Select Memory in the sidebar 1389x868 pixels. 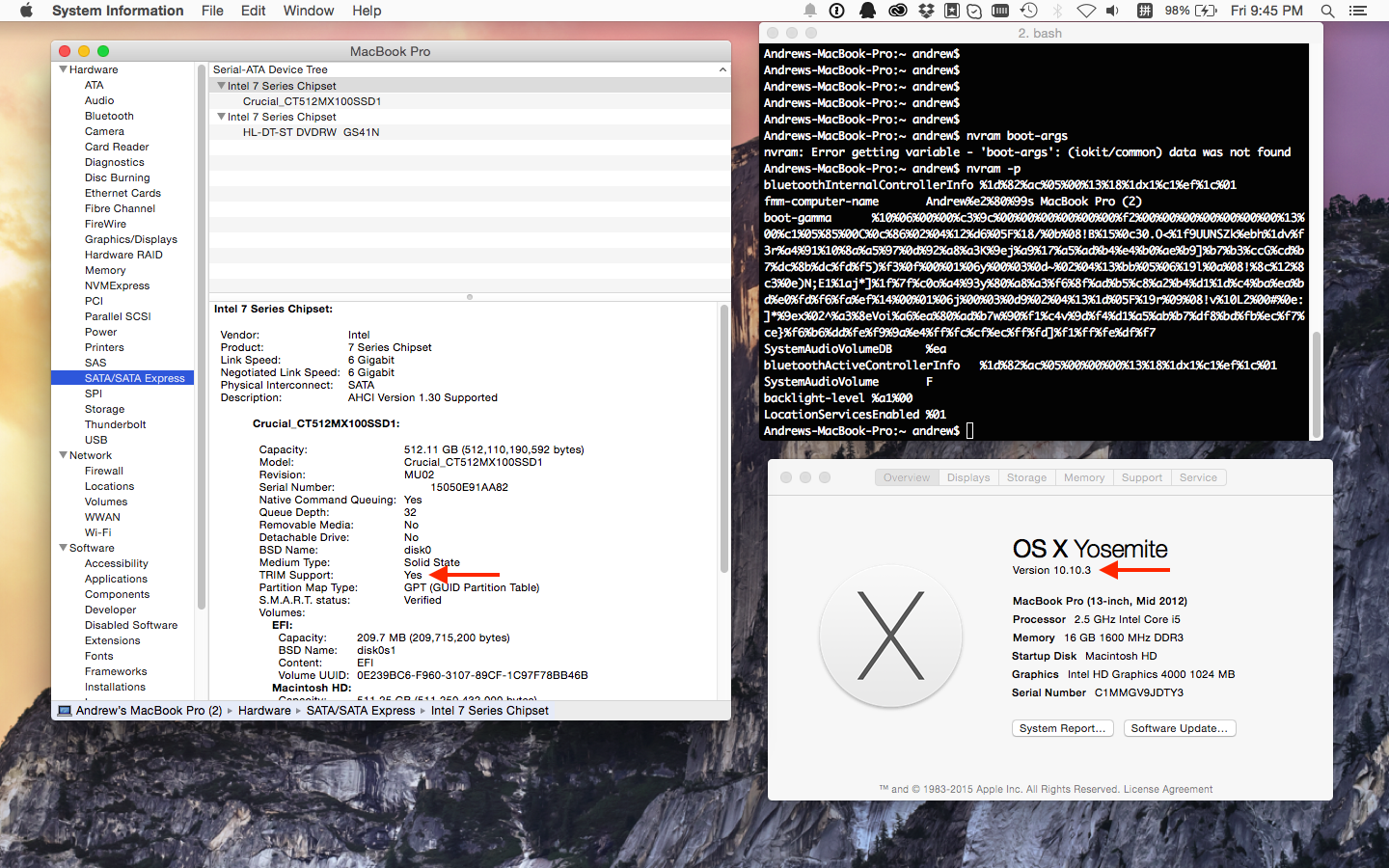(x=105, y=270)
